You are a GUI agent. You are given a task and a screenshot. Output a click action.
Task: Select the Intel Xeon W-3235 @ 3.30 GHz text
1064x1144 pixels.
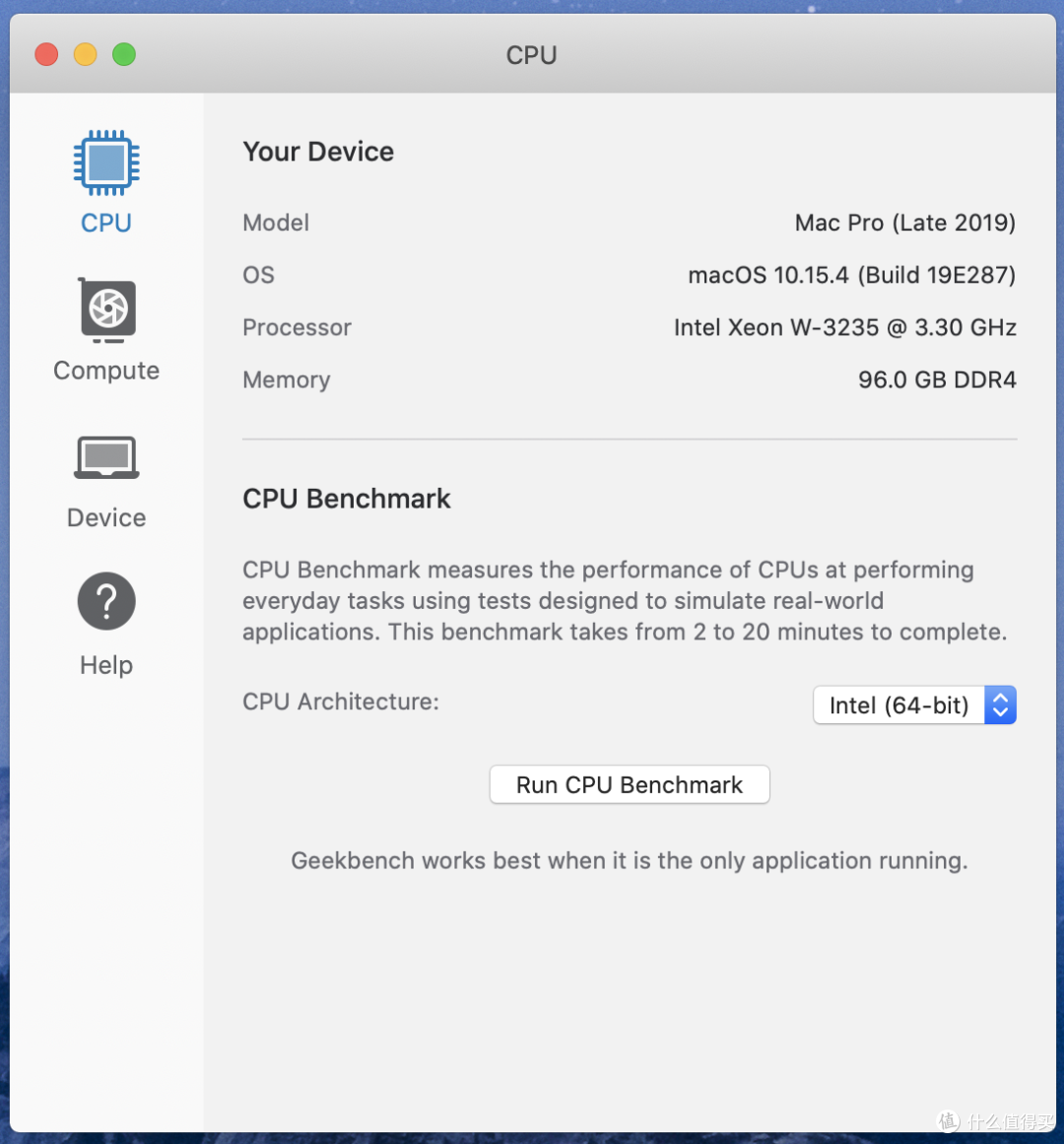click(845, 327)
